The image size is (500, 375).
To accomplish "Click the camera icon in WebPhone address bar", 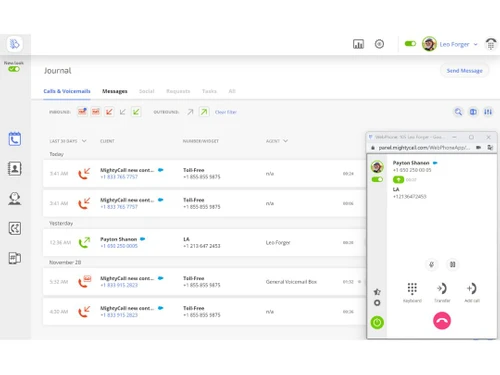I will tap(479, 147).
